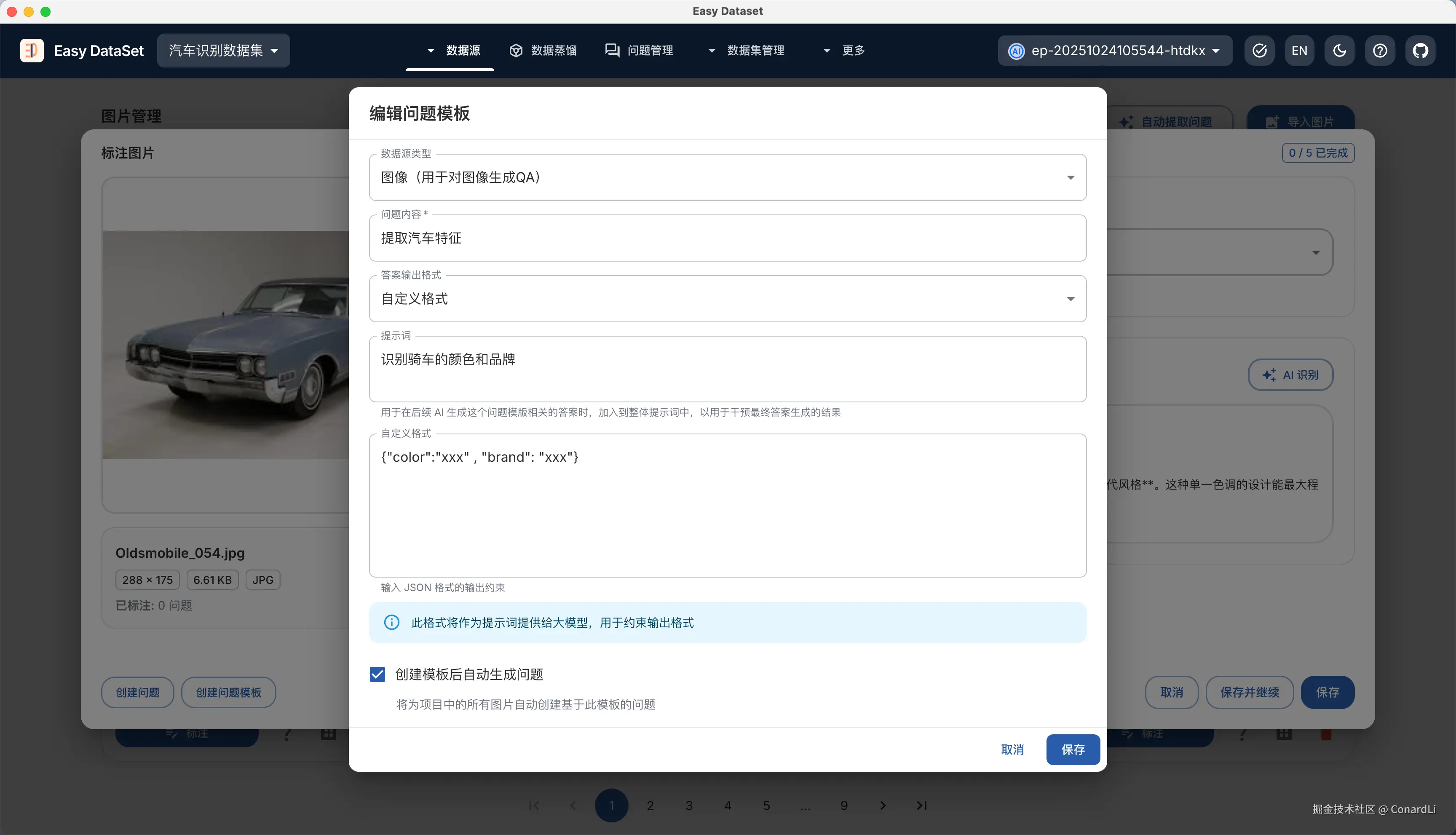Screen dimensions: 1456x835
Task: Open the 数据蒸馏 menu item
Action: point(543,51)
